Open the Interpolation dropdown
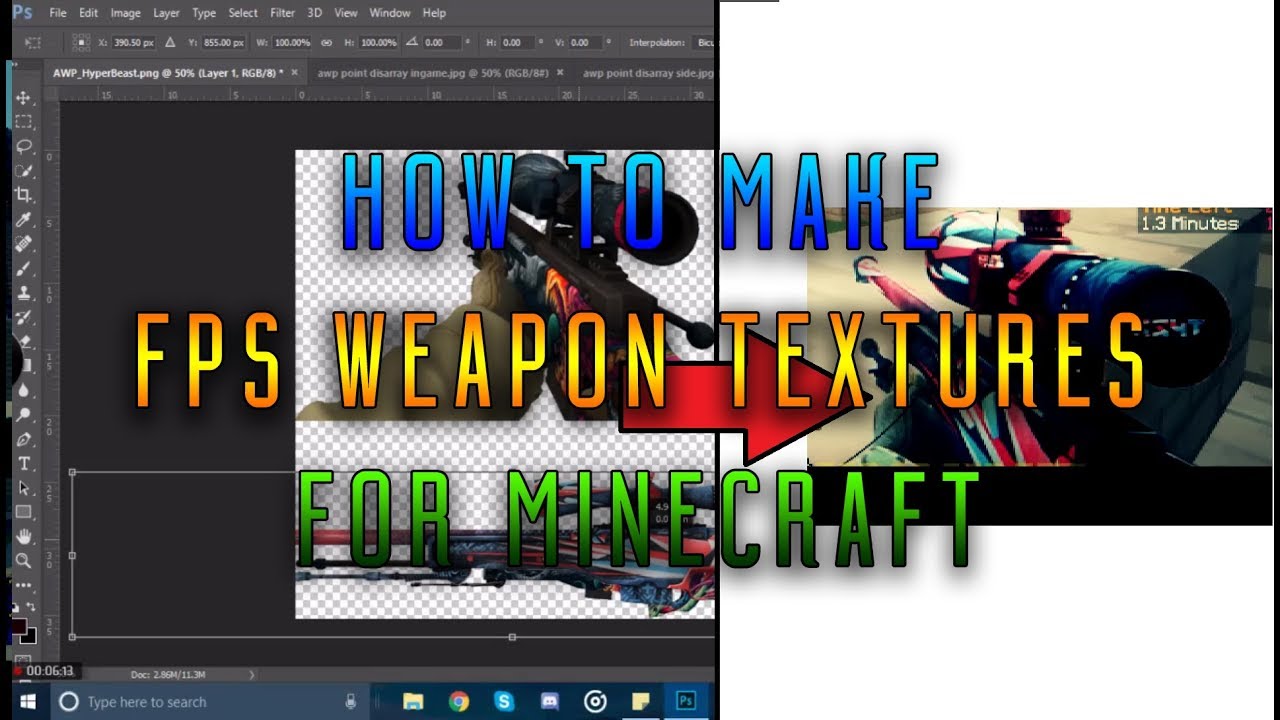 705,43
